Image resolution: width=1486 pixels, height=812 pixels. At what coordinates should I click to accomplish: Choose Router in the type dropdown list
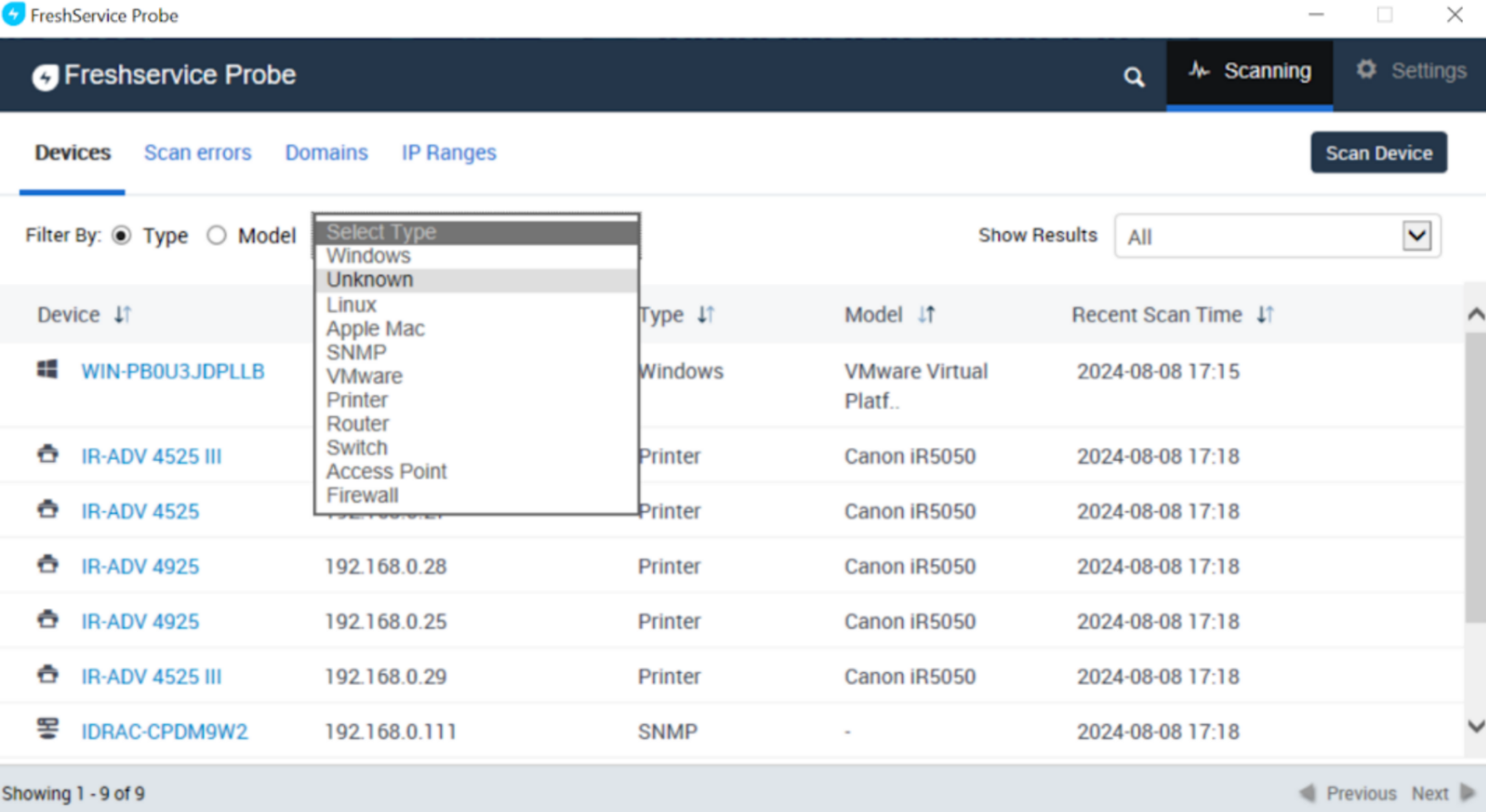click(476, 423)
